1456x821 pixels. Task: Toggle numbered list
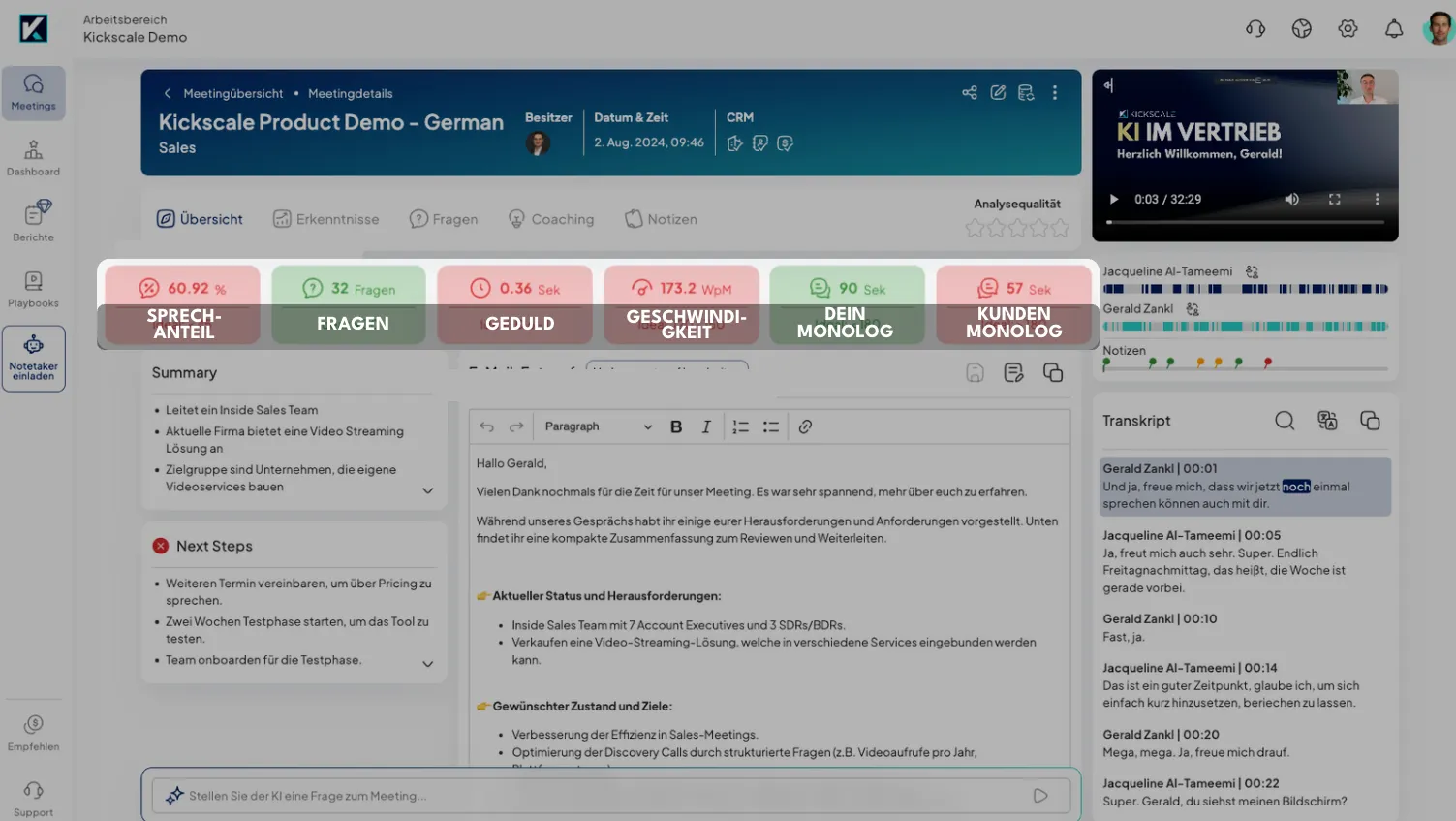point(741,426)
